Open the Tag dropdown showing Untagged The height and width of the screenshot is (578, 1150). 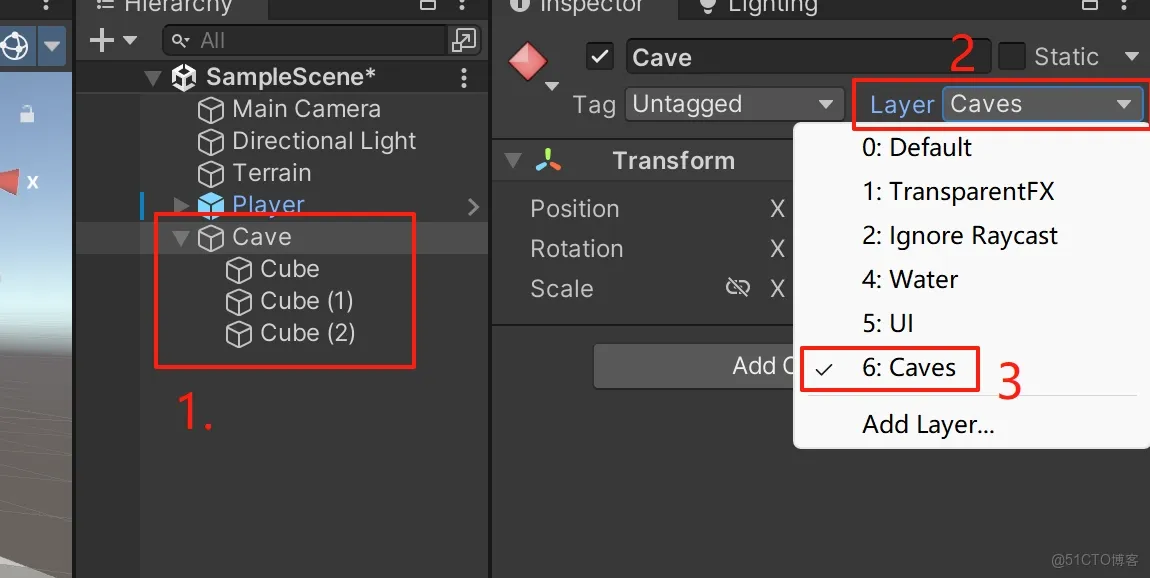point(733,103)
